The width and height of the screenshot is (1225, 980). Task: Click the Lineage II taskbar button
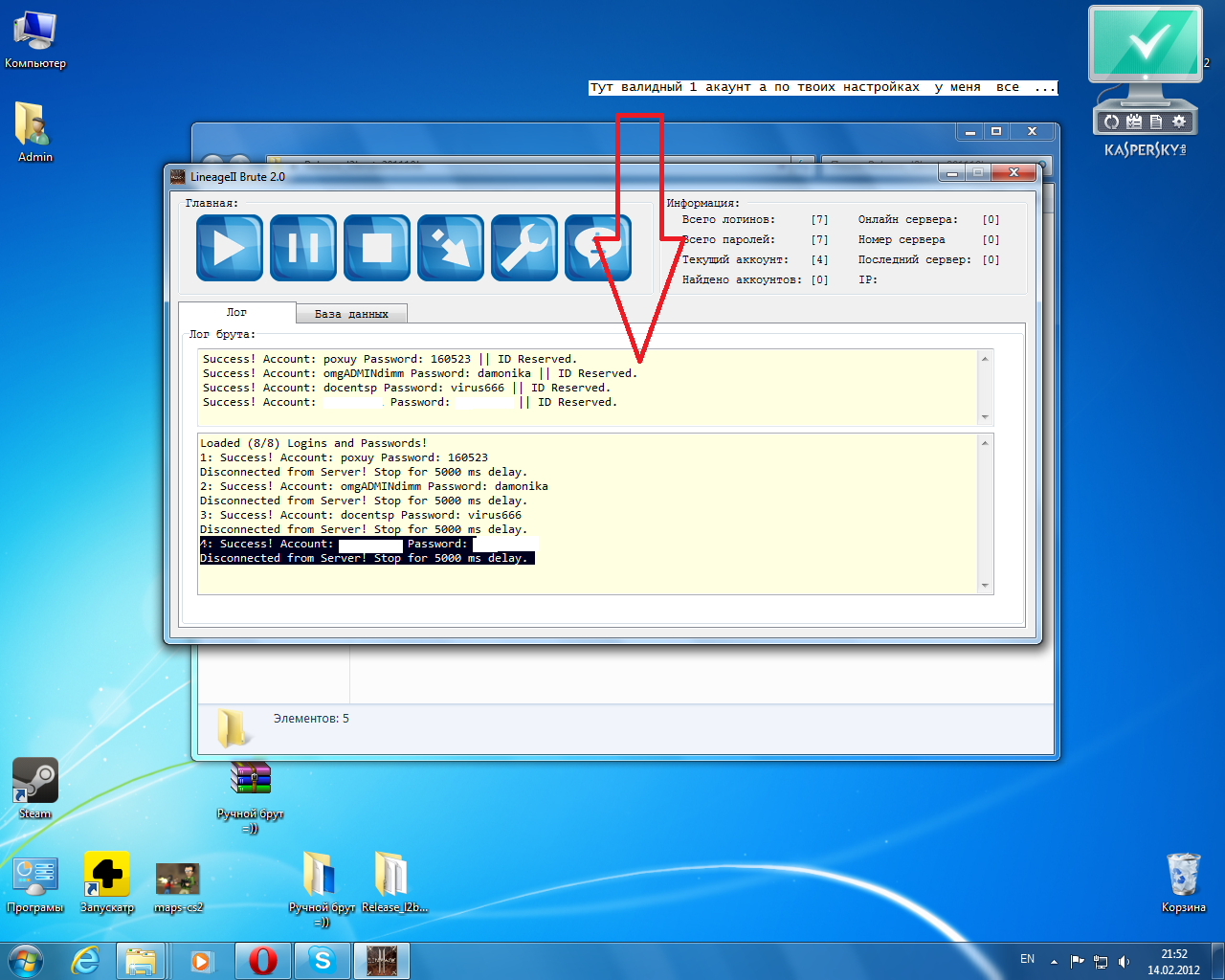click(382, 961)
